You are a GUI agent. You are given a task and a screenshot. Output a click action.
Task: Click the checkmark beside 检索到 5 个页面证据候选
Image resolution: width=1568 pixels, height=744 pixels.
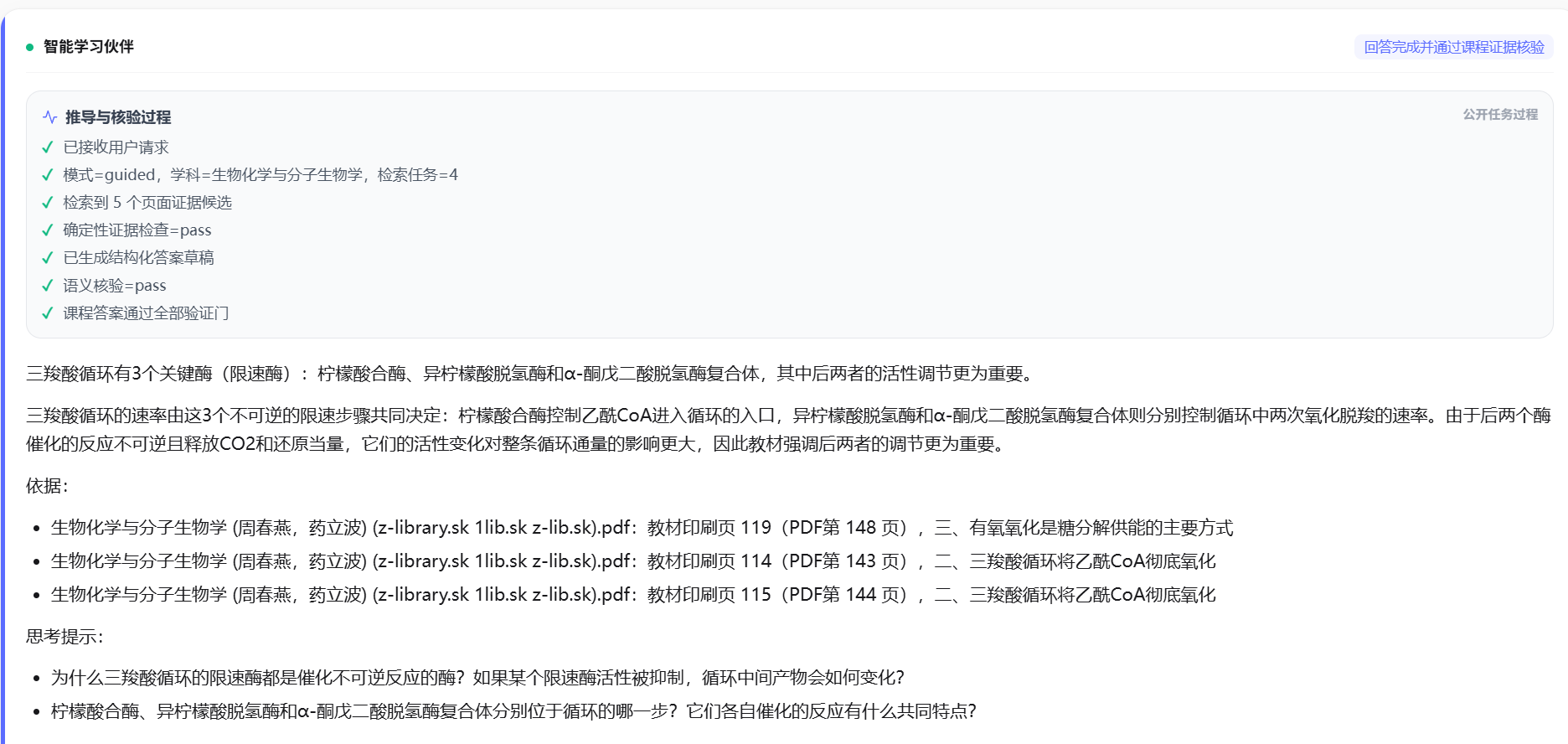point(48,203)
